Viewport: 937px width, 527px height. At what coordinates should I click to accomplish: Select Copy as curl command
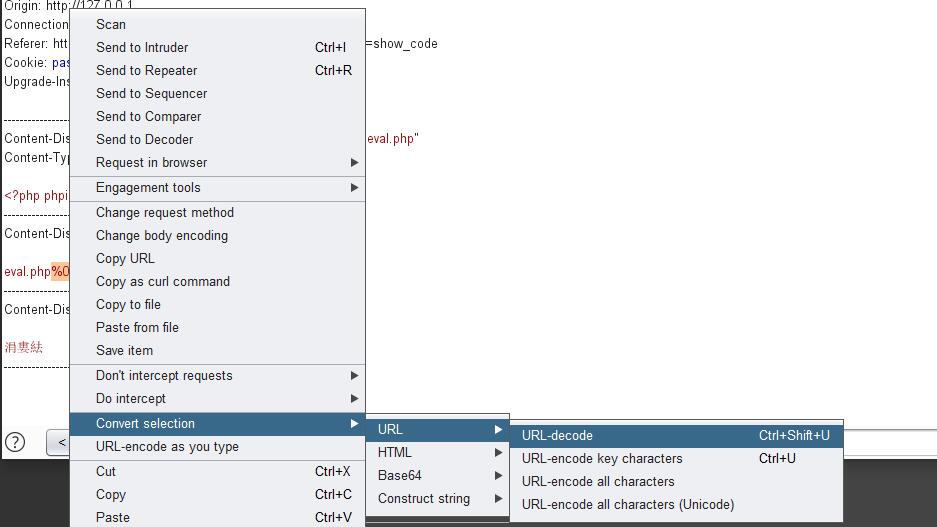click(x=163, y=281)
